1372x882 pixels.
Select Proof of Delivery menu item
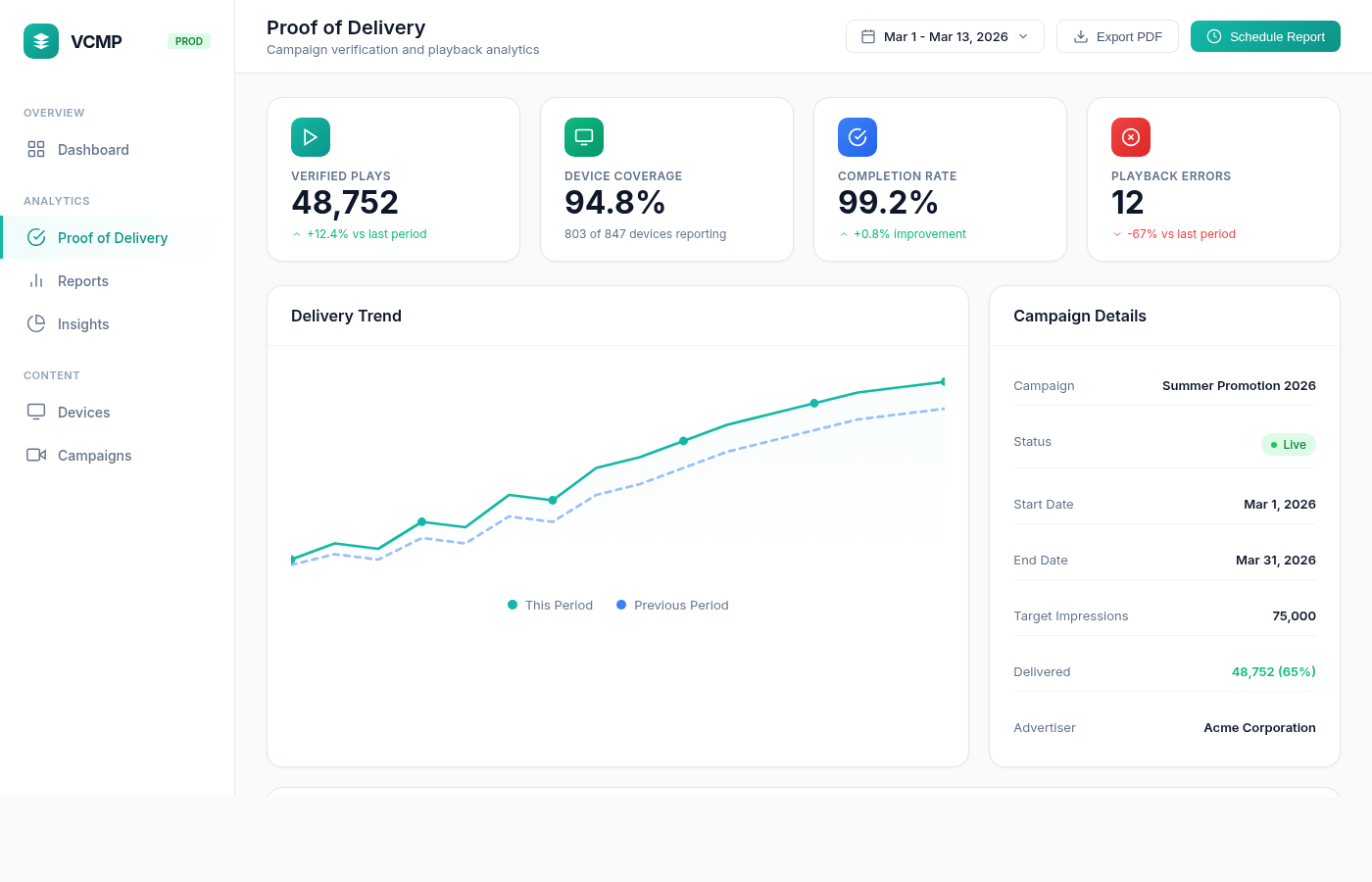pyautogui.click(x=112, y=238)
